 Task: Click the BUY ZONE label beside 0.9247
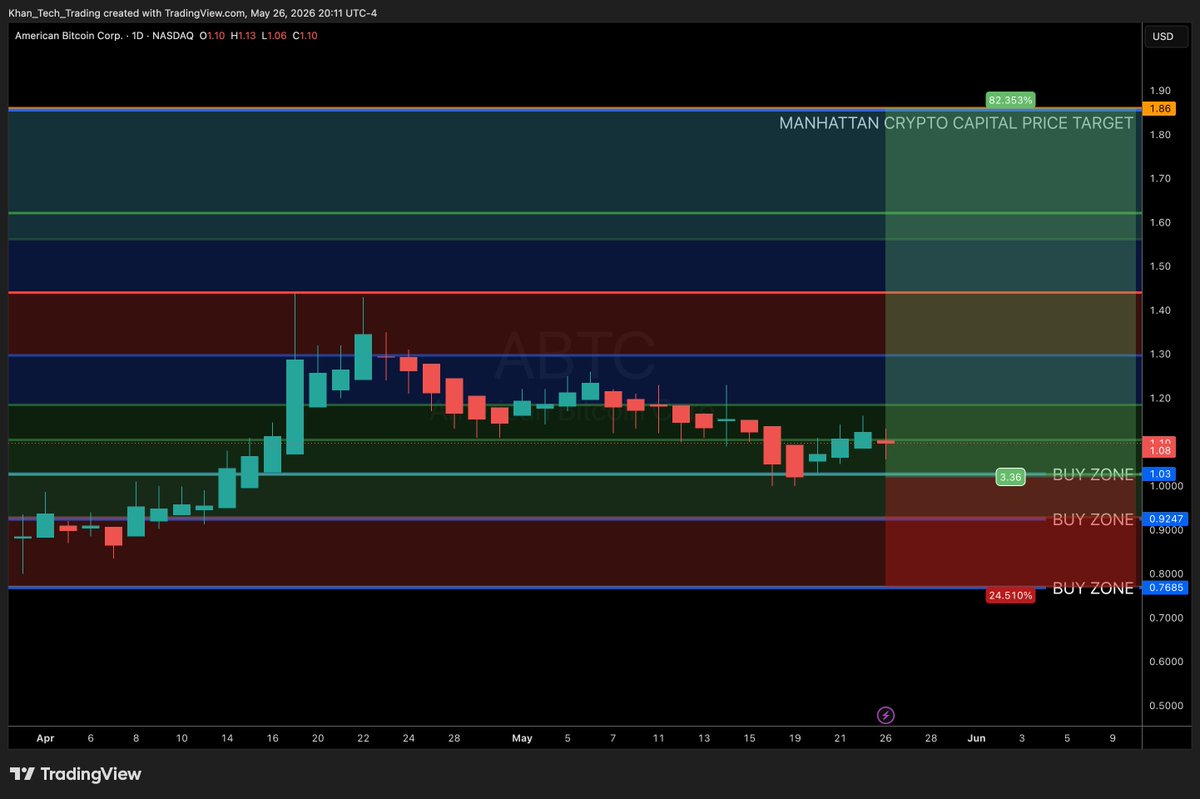click(1093, 520)
